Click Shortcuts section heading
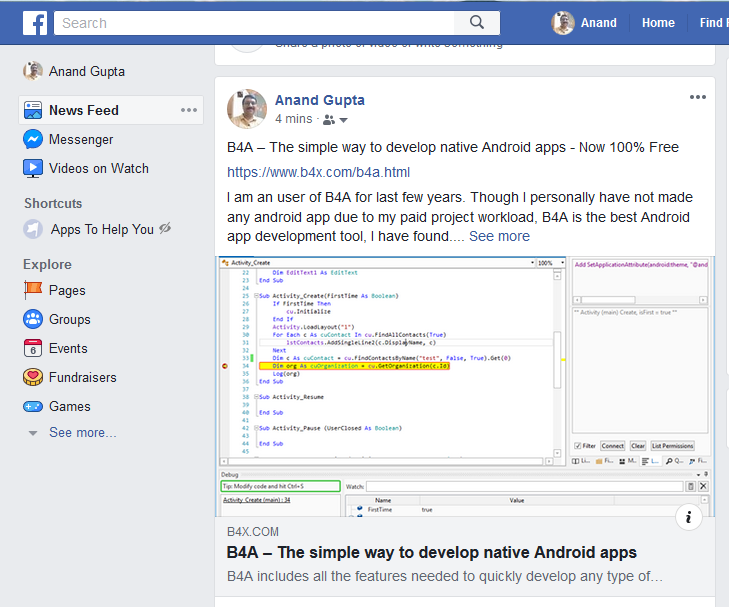The image size is (729, 607). pos(53,203)
